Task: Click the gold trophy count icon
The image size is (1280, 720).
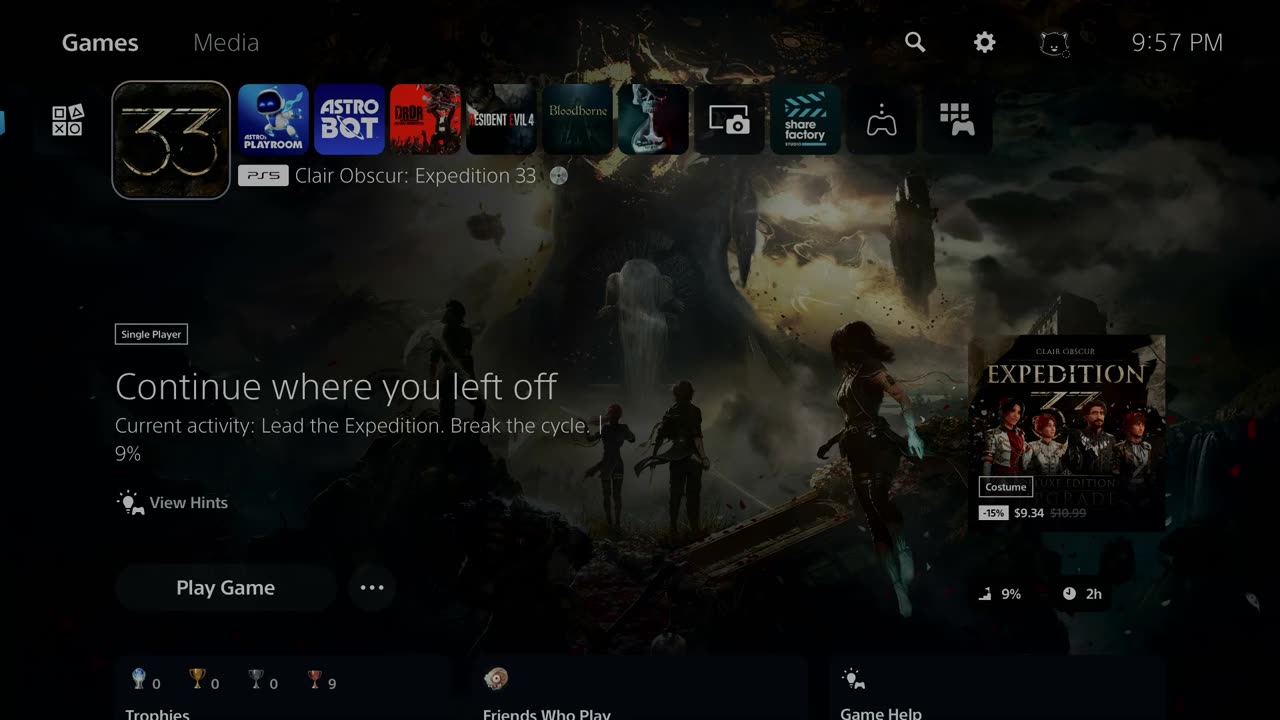Action: (197, 680)
